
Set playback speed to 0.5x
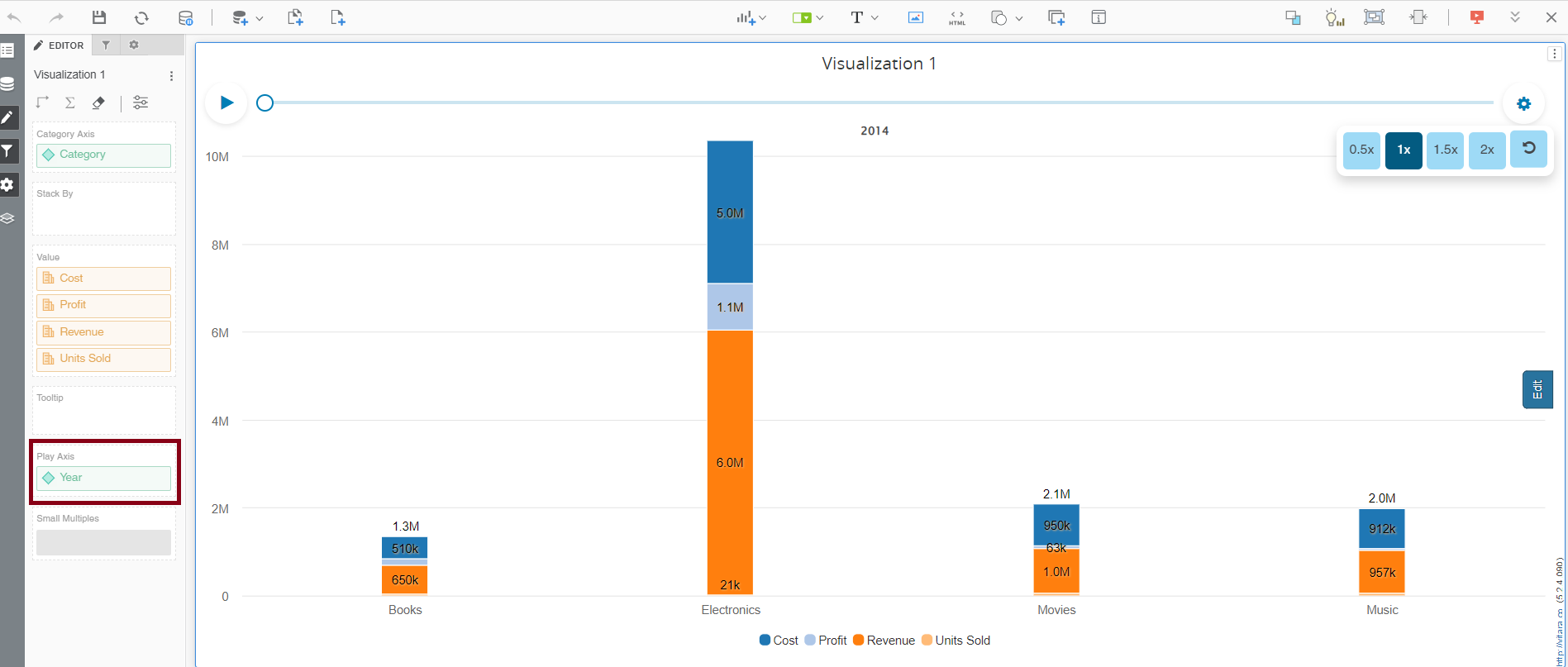(1361, 150)
